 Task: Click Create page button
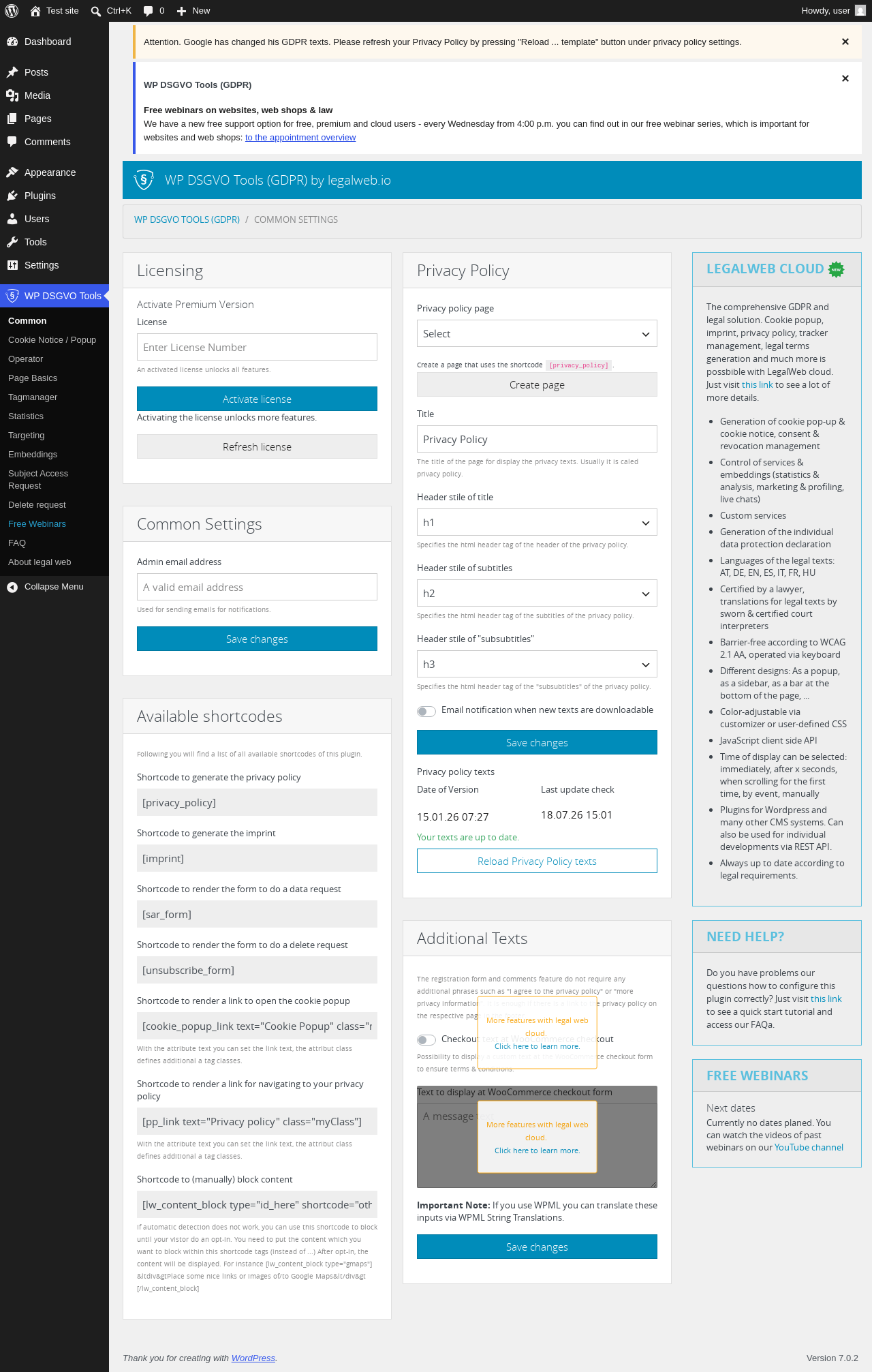coord(537,384)
